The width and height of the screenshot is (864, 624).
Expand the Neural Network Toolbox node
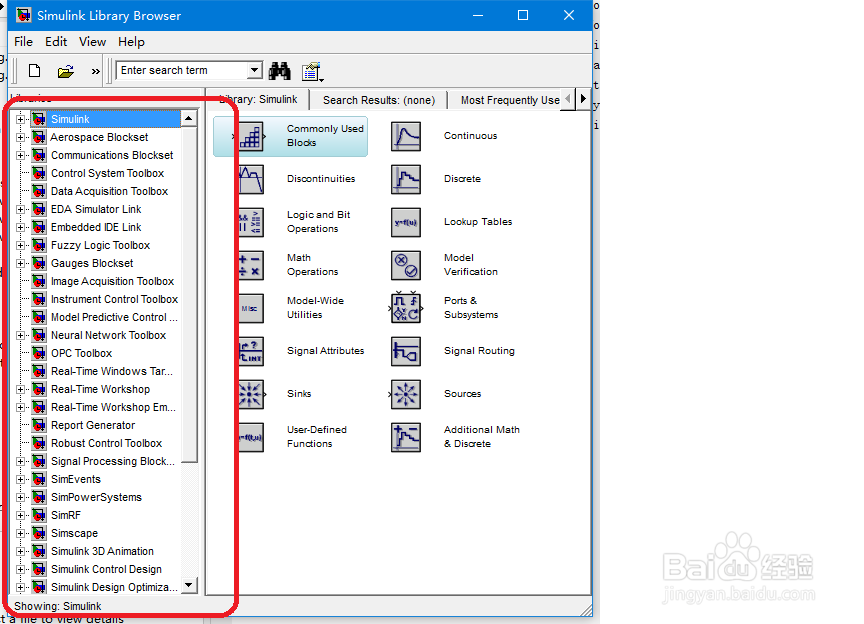[20, 335]
